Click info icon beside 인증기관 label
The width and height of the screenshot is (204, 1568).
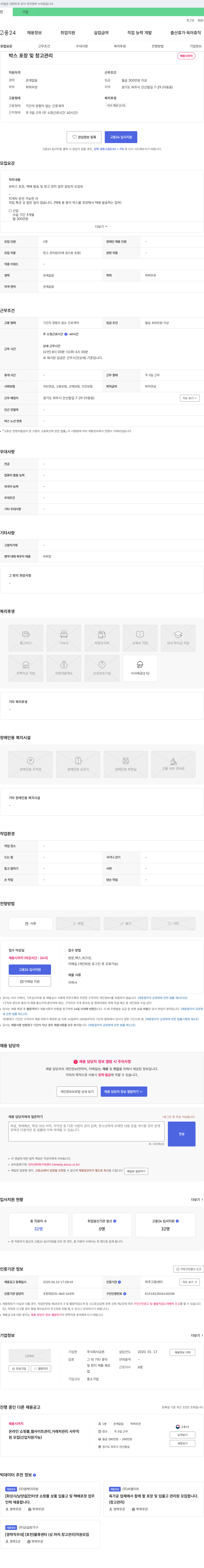pos(119,1282)
